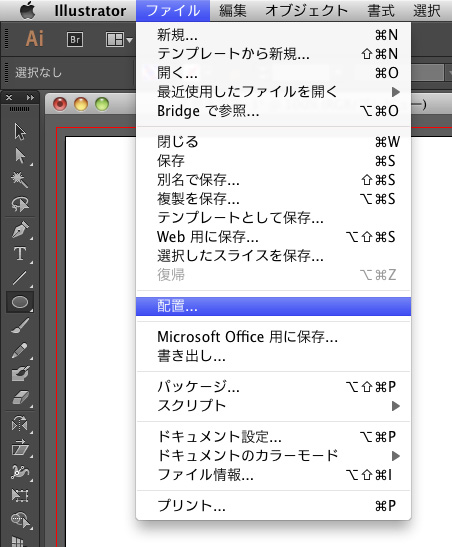Choose Microsoft Office 用に保存...
Screen dimensions: 452x547
(x=273, y=337)
